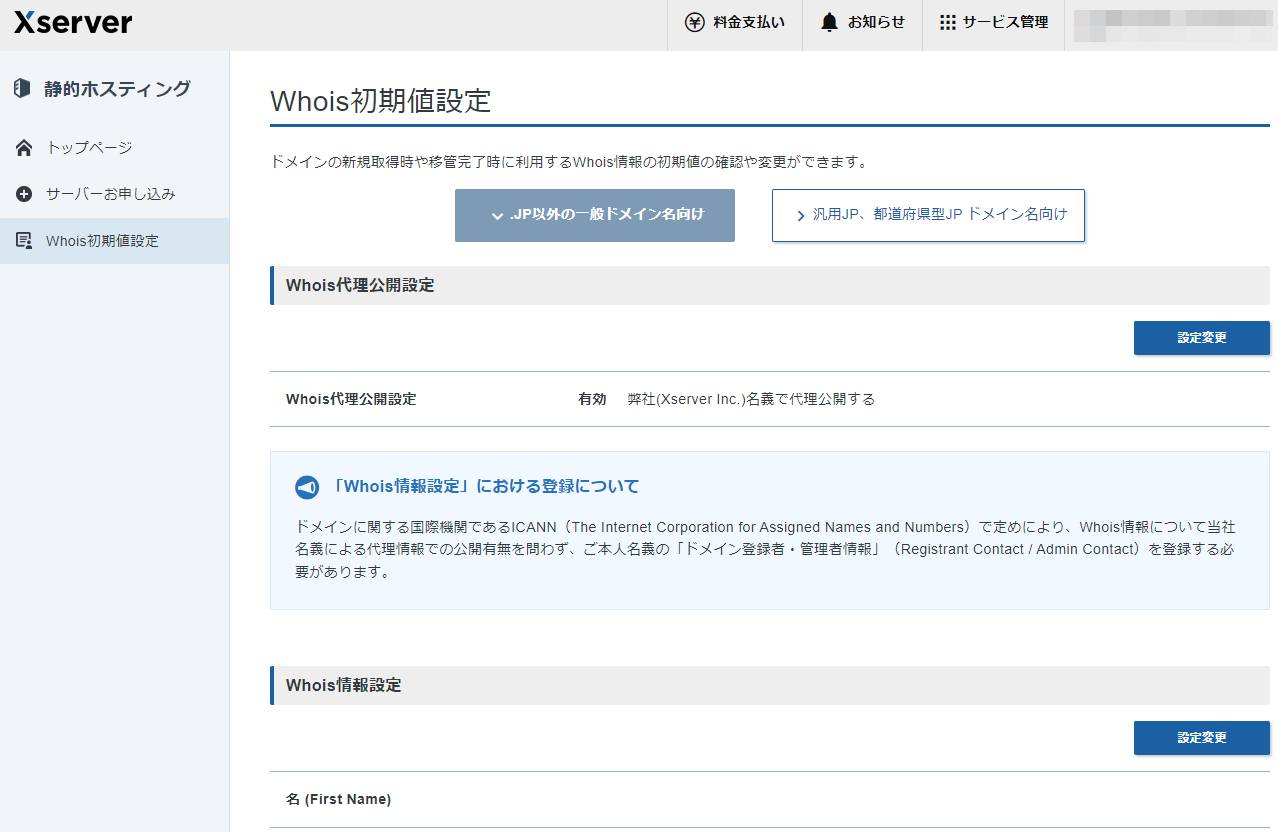Click 設定変更 under Whois情報設定
Image resolution: width=1278 pixels, height=832 pixels.
(x=1201, y=737)
